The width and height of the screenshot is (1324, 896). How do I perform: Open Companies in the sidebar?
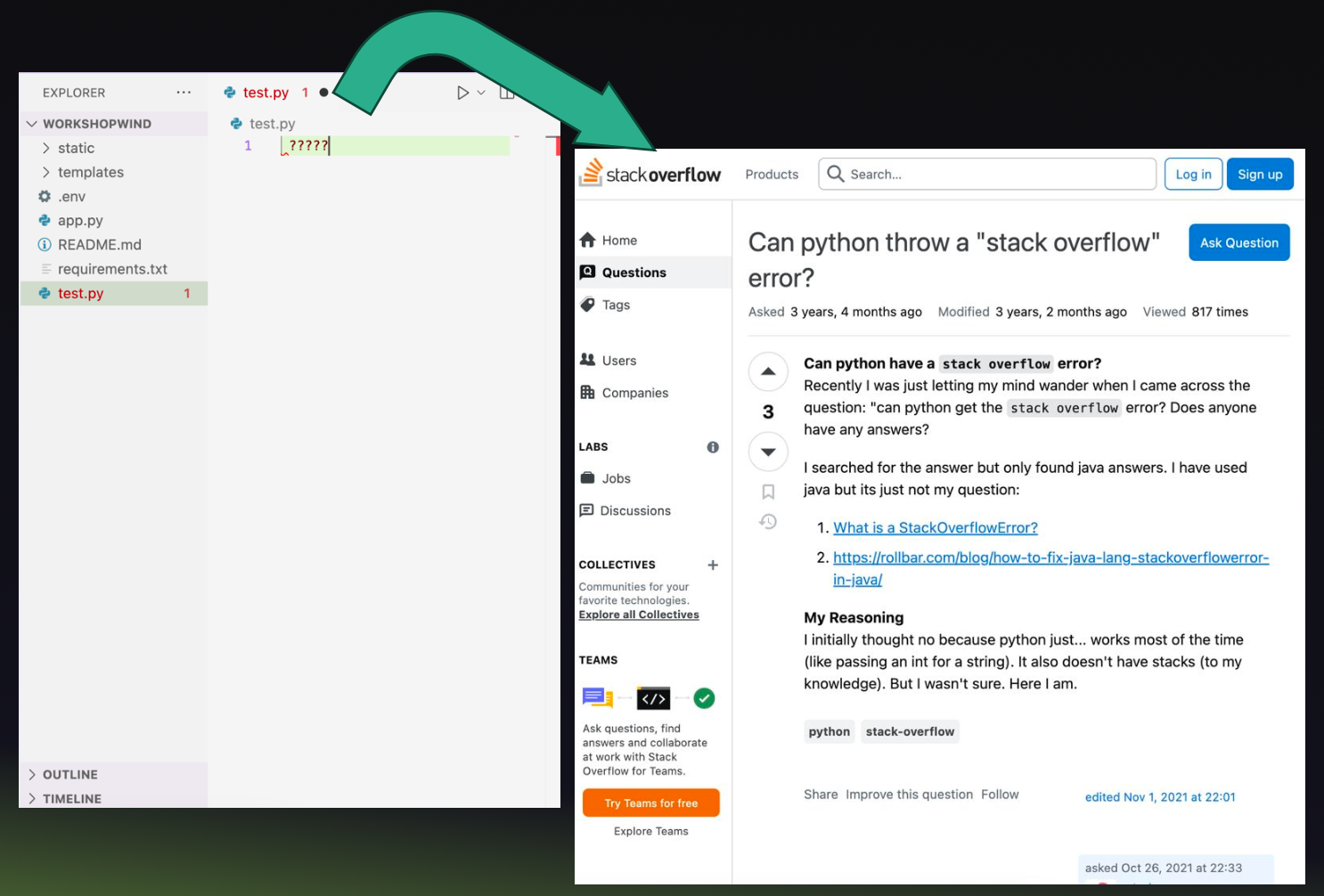pos(634,393)
